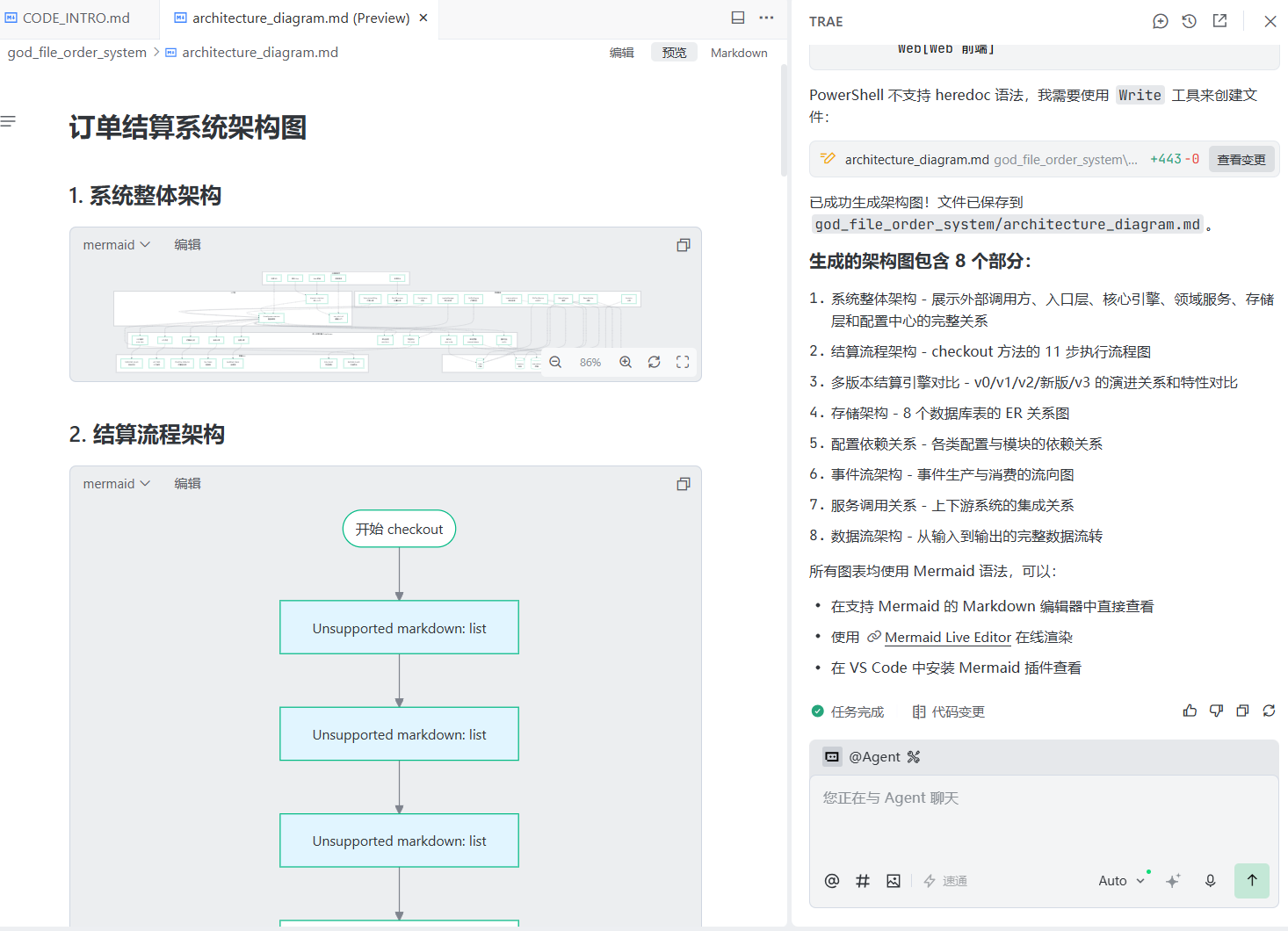Dislike the agent response thumbs down
The image size is (1288, 931).
click(x=1216, y=711)
